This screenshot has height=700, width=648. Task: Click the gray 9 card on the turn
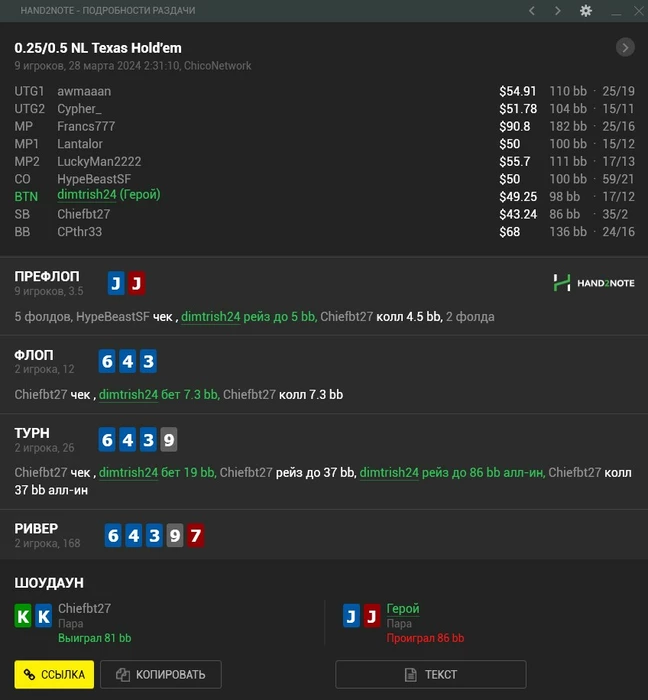(169, 440)
